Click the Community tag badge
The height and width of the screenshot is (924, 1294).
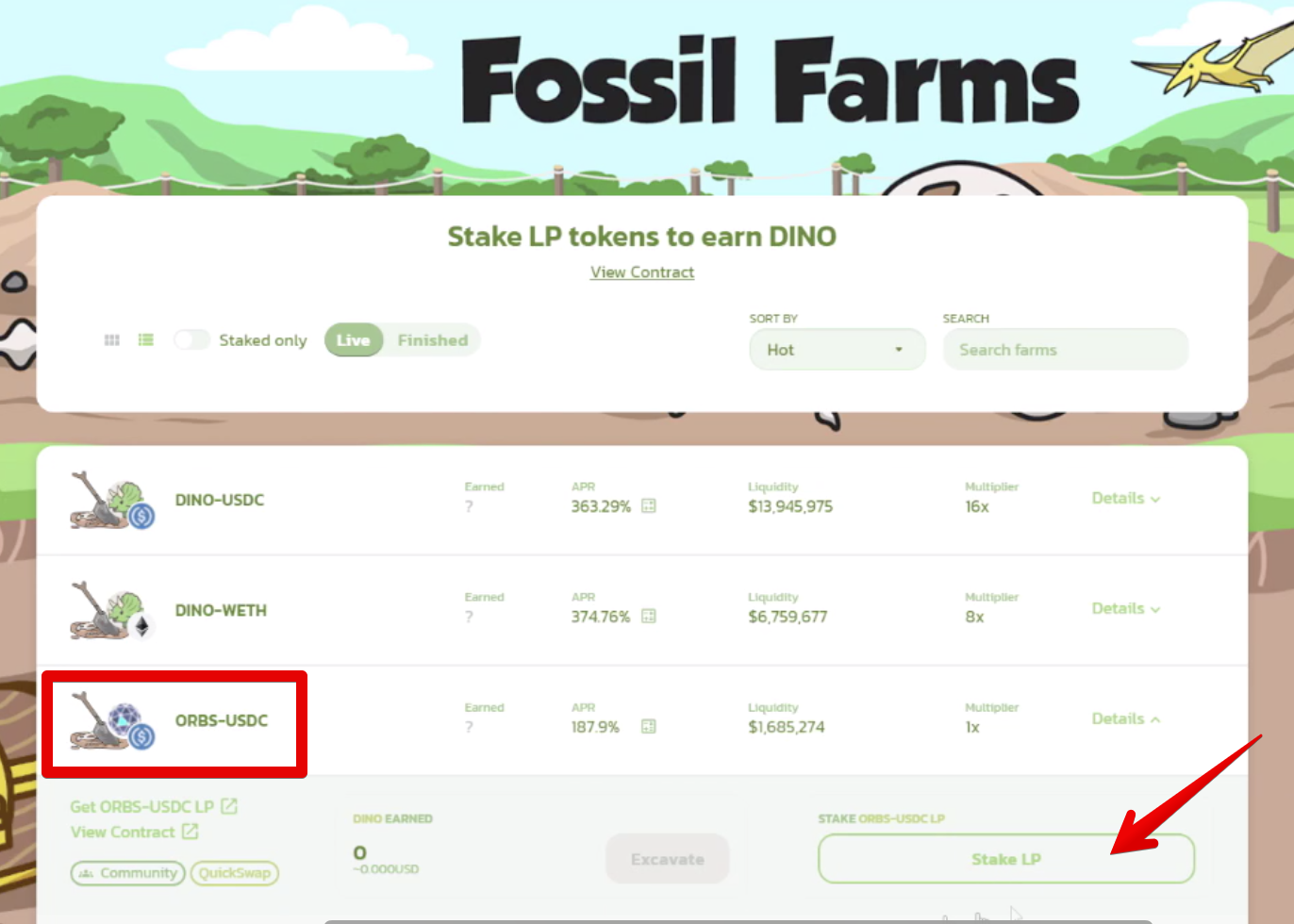(128, 873)
